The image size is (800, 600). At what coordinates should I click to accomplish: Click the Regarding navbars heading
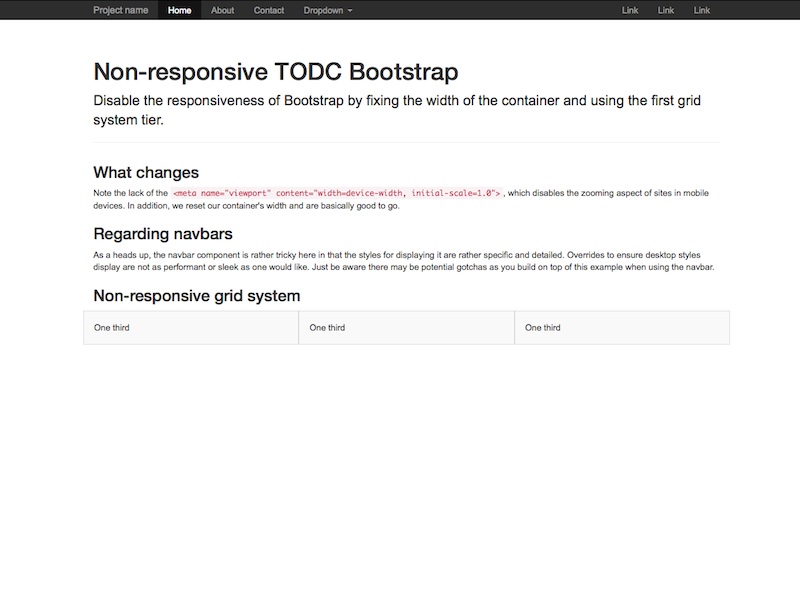click(163, 234)
